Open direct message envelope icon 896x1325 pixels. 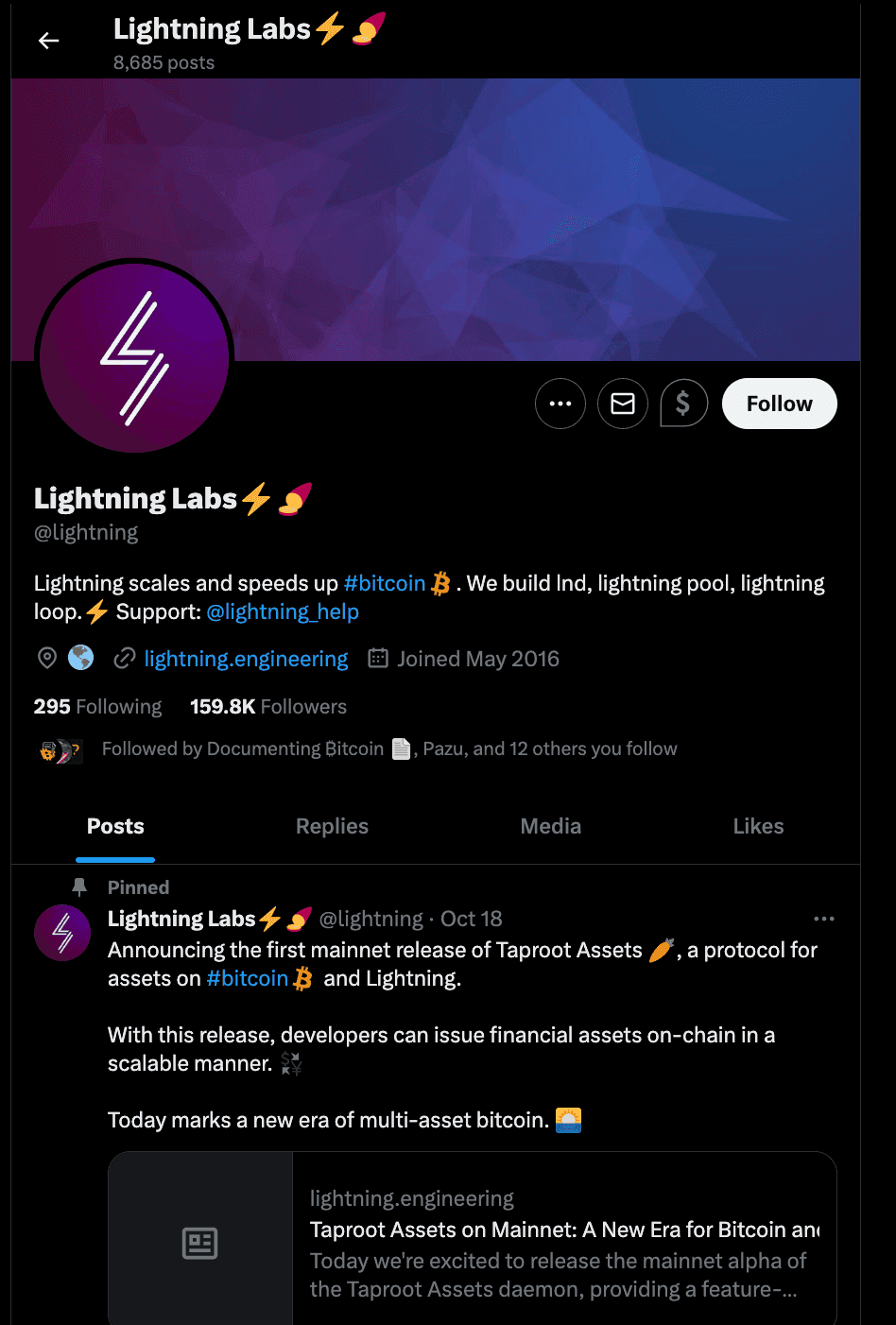pyautogui.click(x=623, y=404)
